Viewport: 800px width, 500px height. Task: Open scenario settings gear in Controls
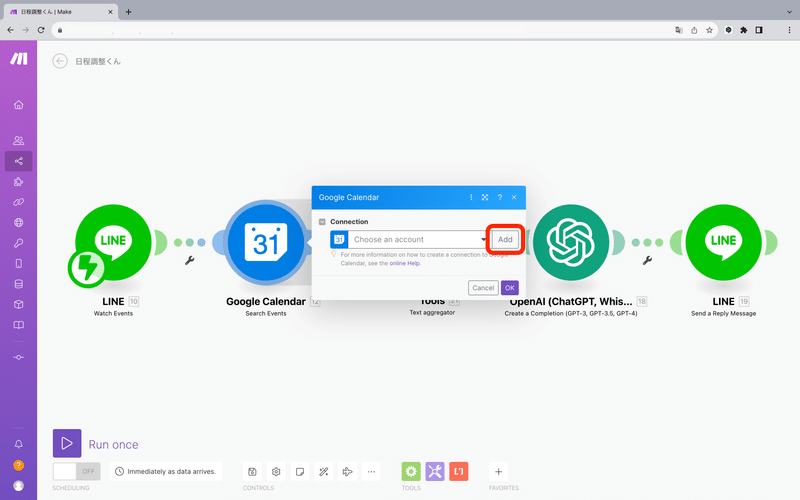coord(276,471)
